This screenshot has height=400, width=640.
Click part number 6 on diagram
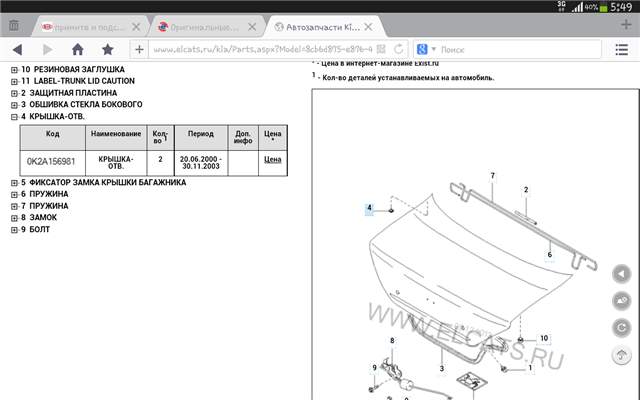click(x=549, y=255)
